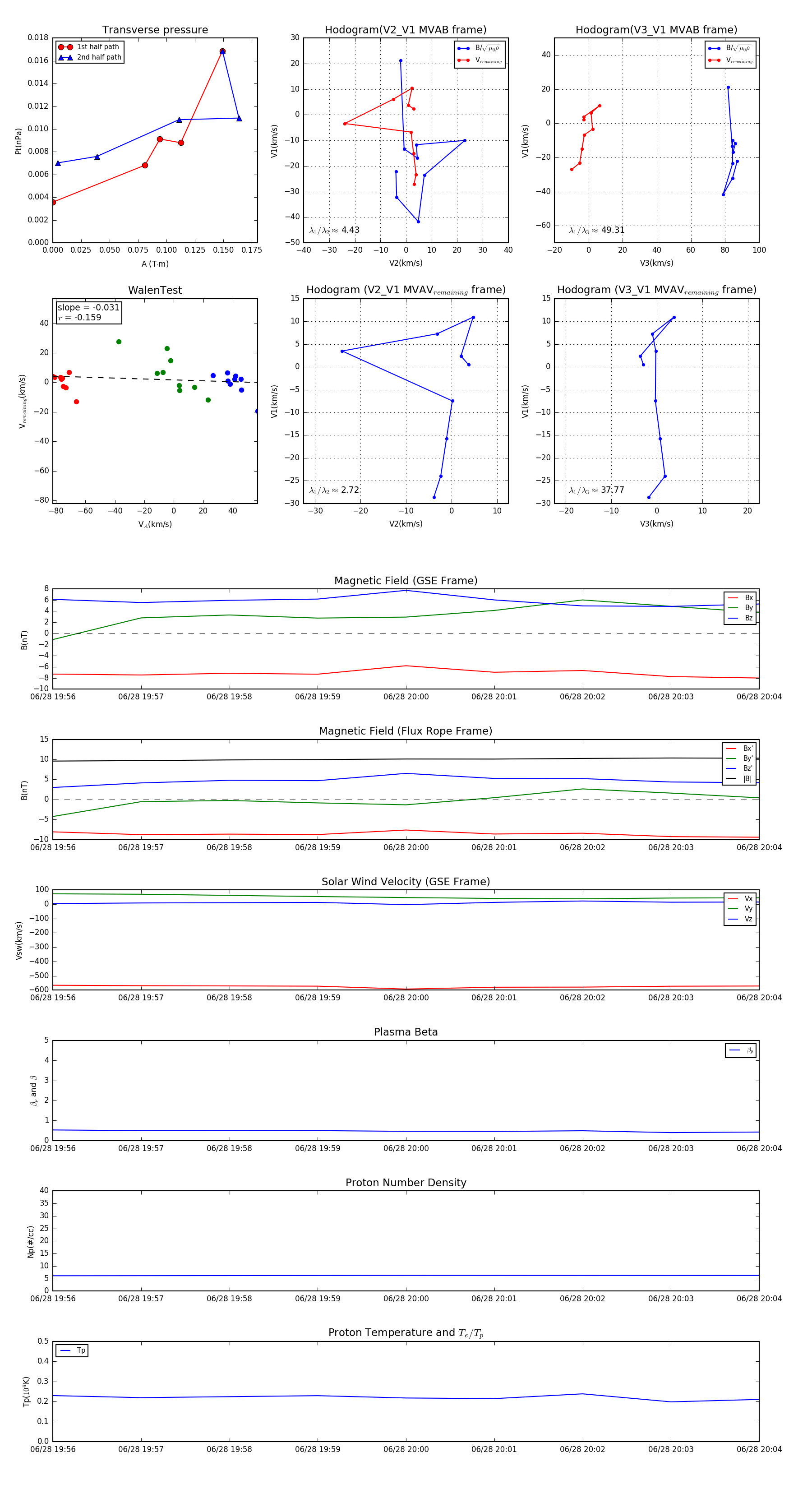Click '06/28 20:00' tick under Plasma Beta plot
Viewport: 812px width, 1489px height.
click(x=406, y=1148)
